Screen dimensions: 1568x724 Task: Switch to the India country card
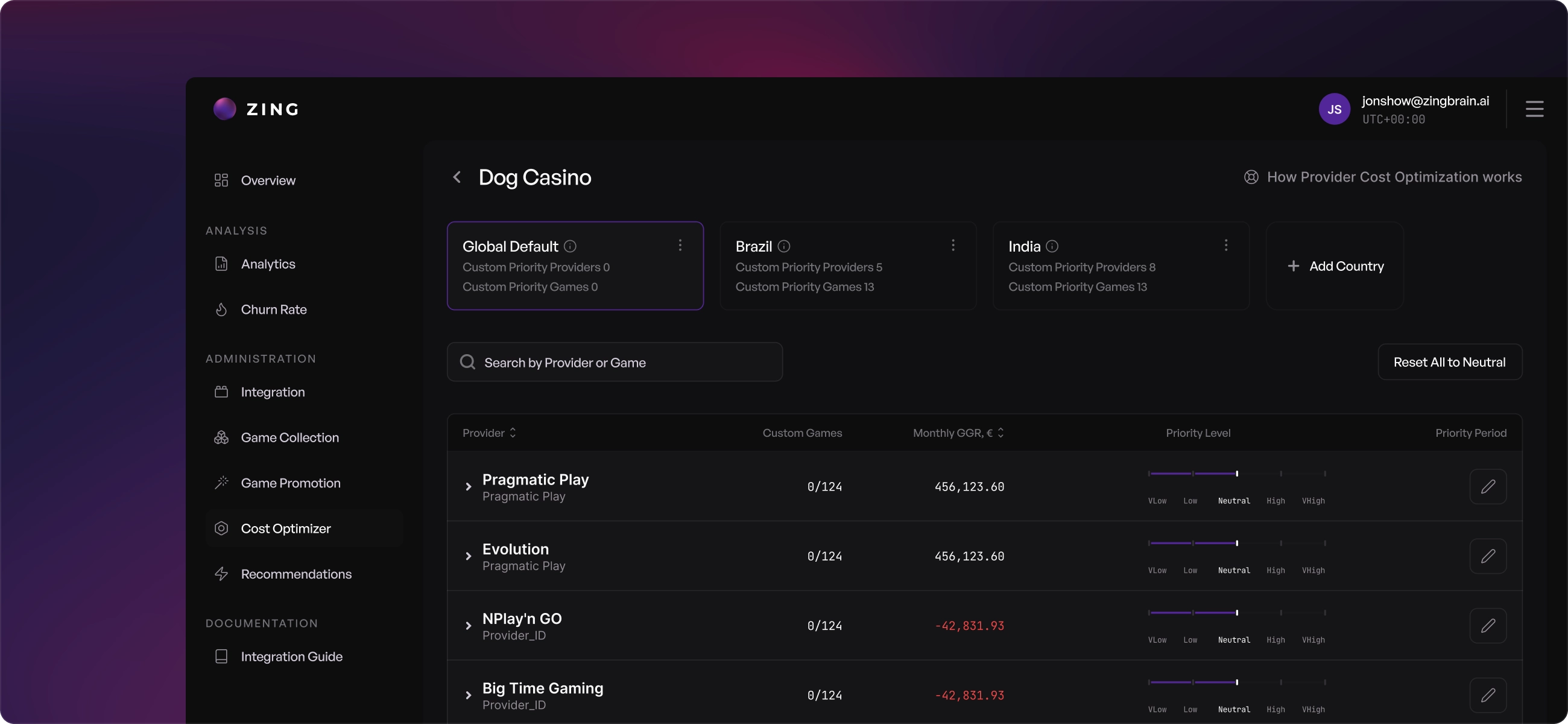point(1121,265)
